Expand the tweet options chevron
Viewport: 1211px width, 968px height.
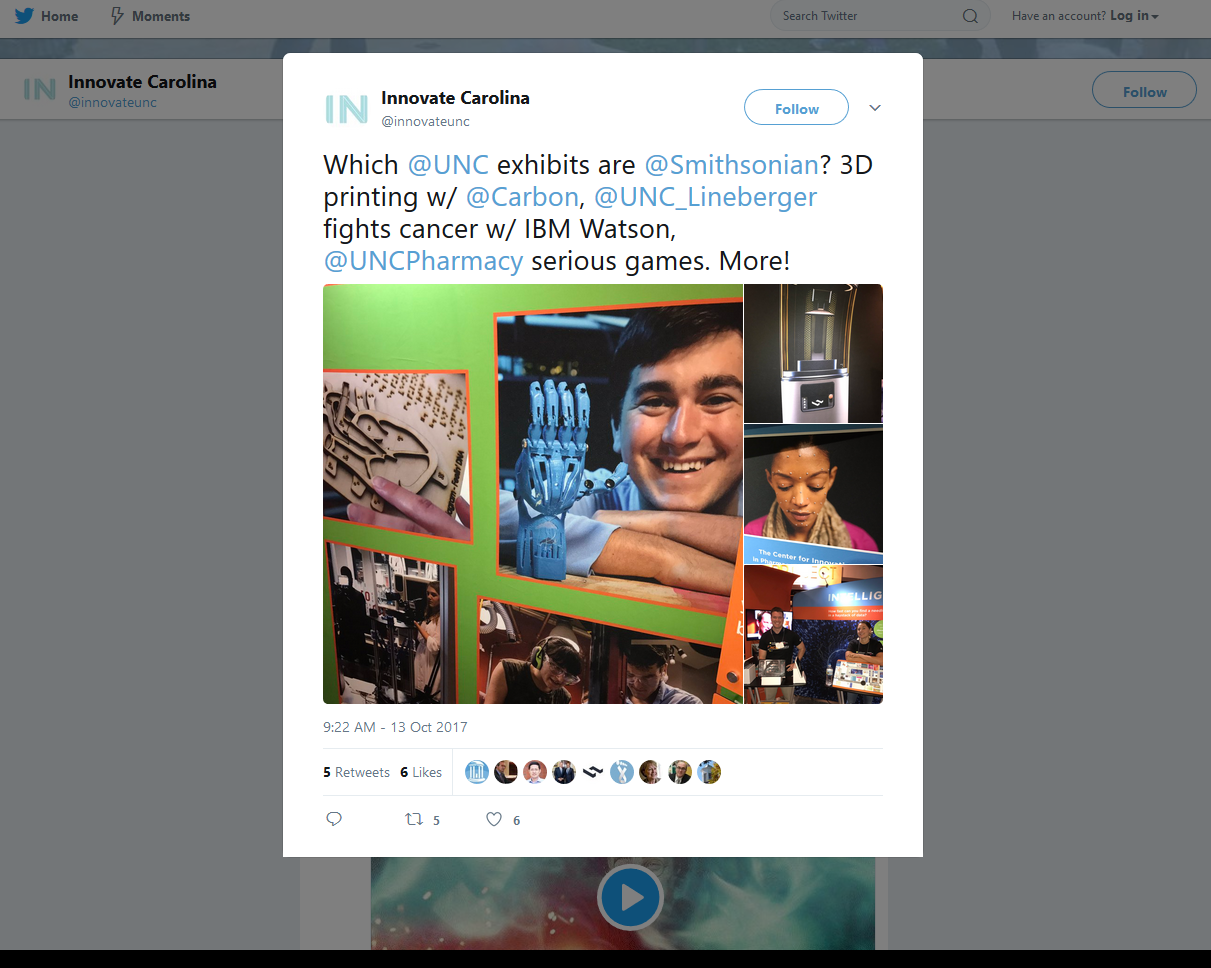pyautogui.click(x=875, y=108)
